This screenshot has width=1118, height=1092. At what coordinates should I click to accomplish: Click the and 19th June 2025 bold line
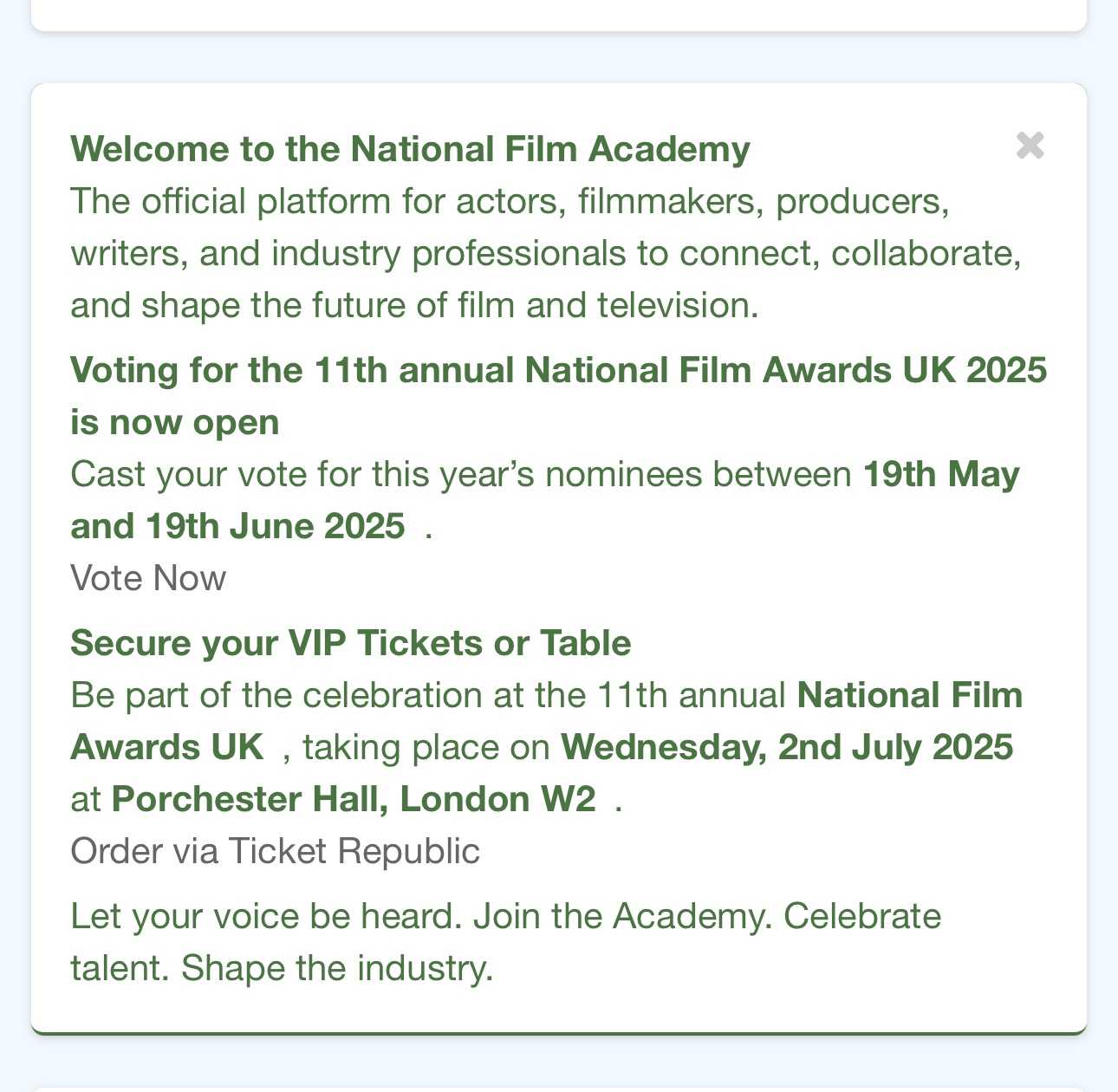[x=237, y=526]
